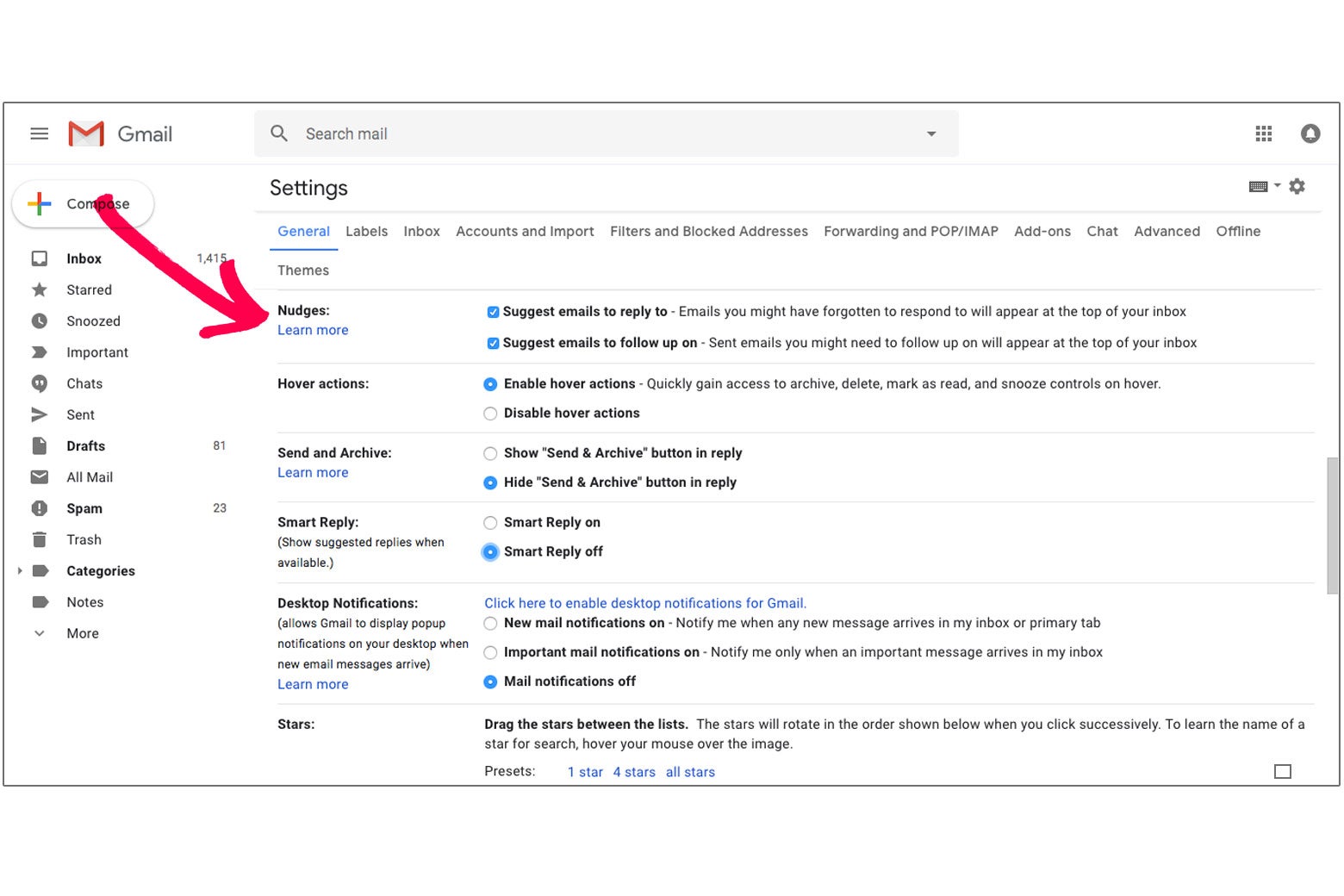Open the Settings gear
This screenshot has height=896, width=1344.
1297,186
